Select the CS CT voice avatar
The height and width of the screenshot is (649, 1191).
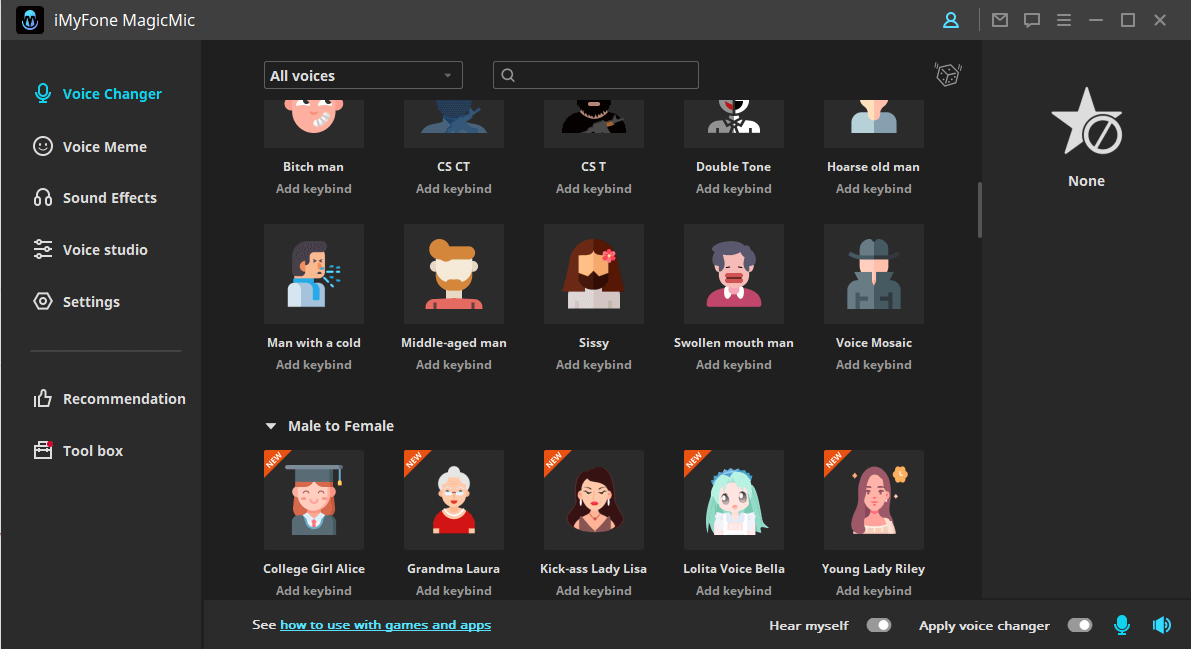click(453, 123)
